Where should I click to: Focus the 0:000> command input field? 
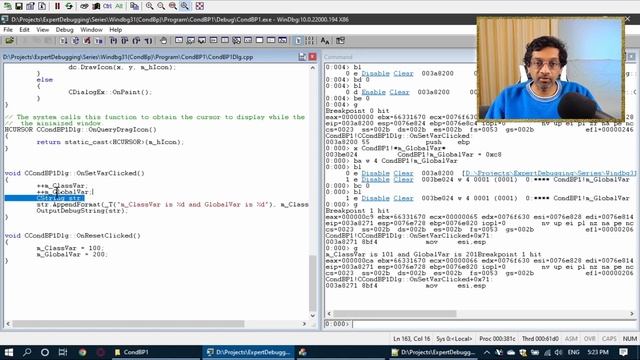(494, 324)
